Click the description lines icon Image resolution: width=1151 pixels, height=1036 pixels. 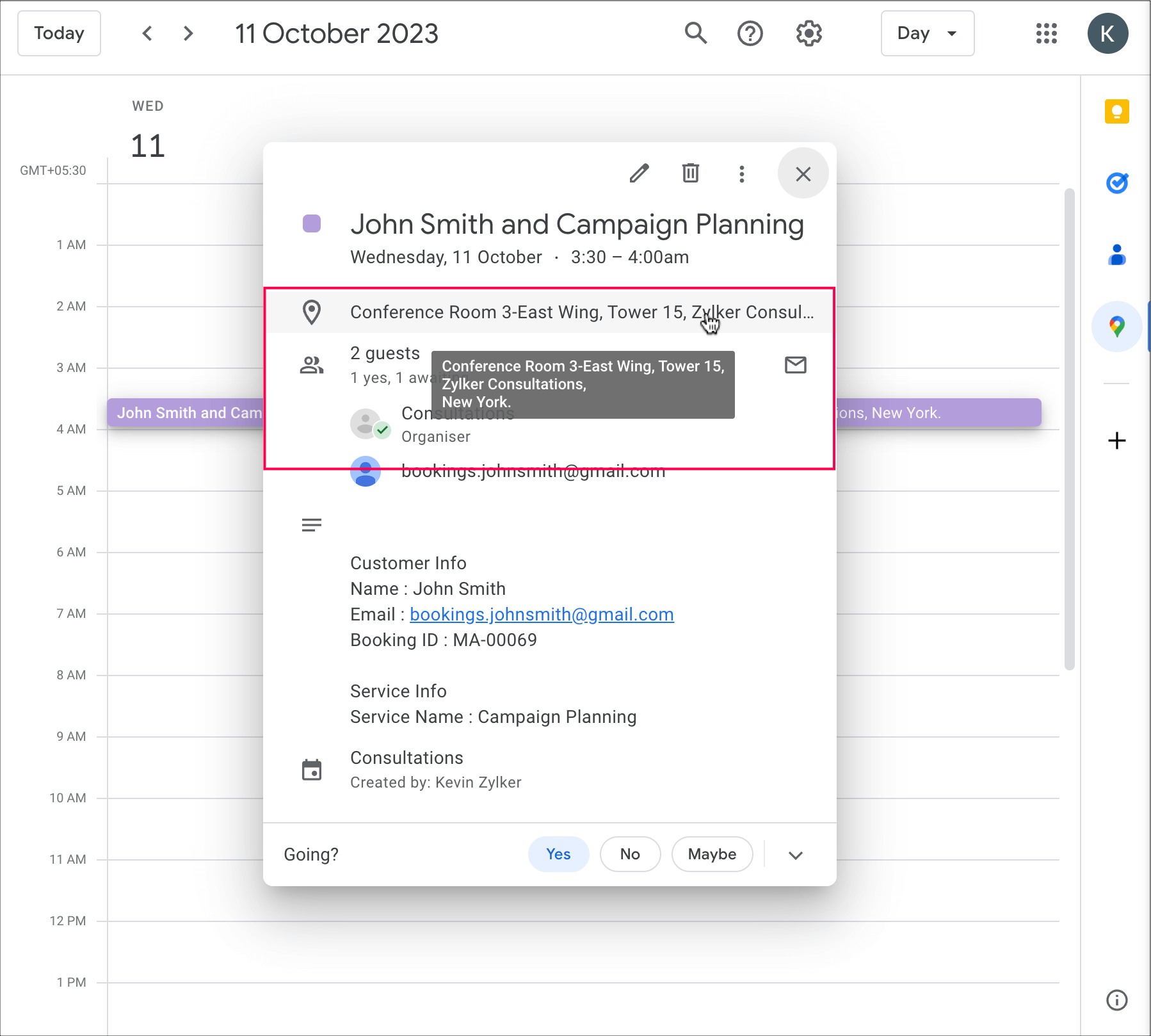312,526
